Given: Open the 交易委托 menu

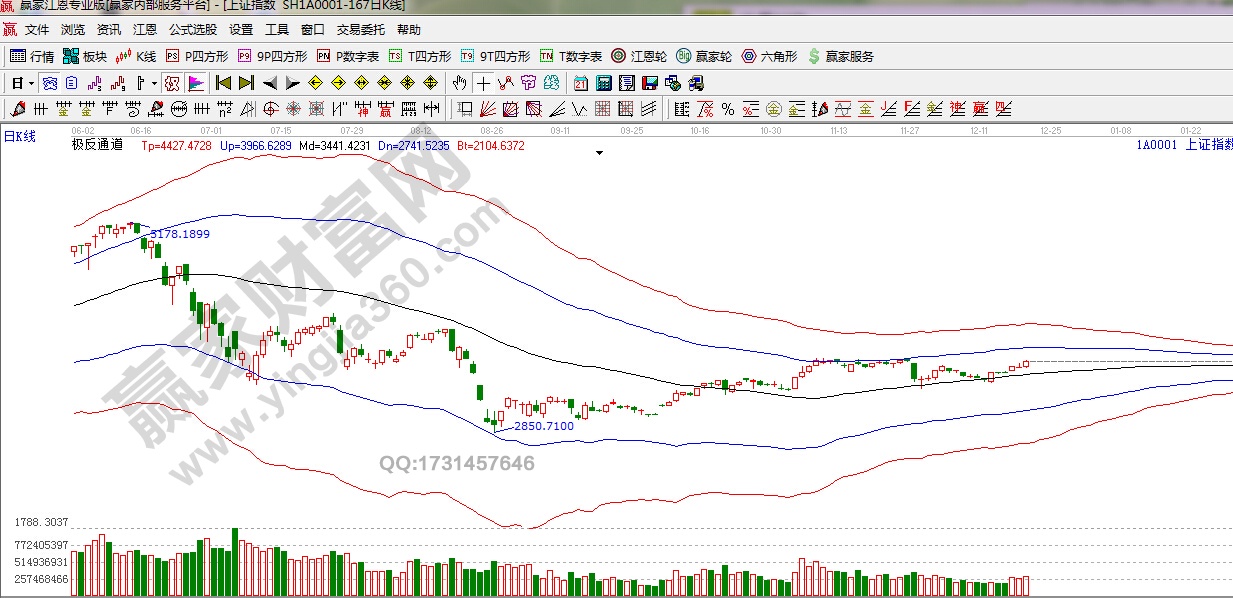Looking at the screenshot, I should click(361, 30).
